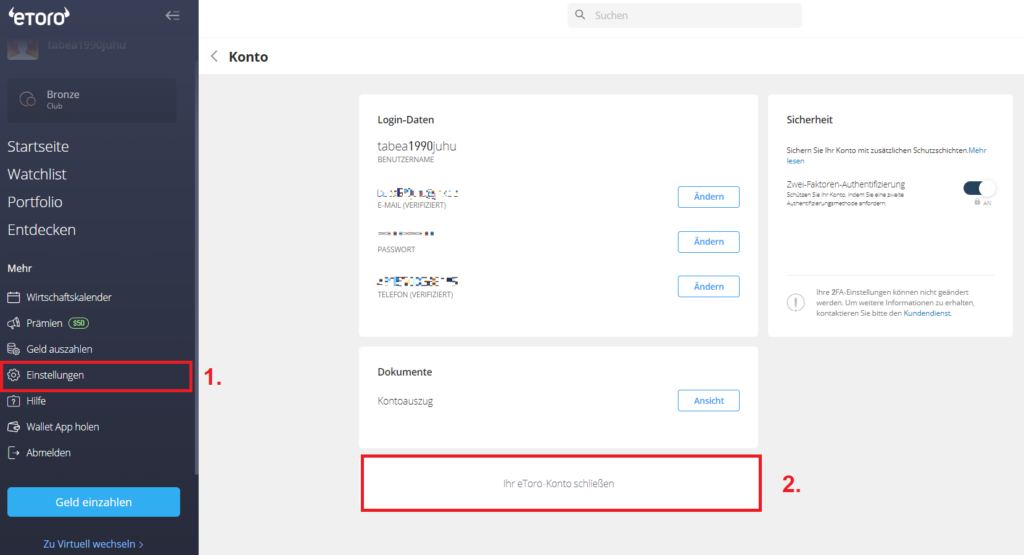Screen dimensions: 1024x555
Task: Open Geld auszahlen
Action: click(x=59, y=349)
